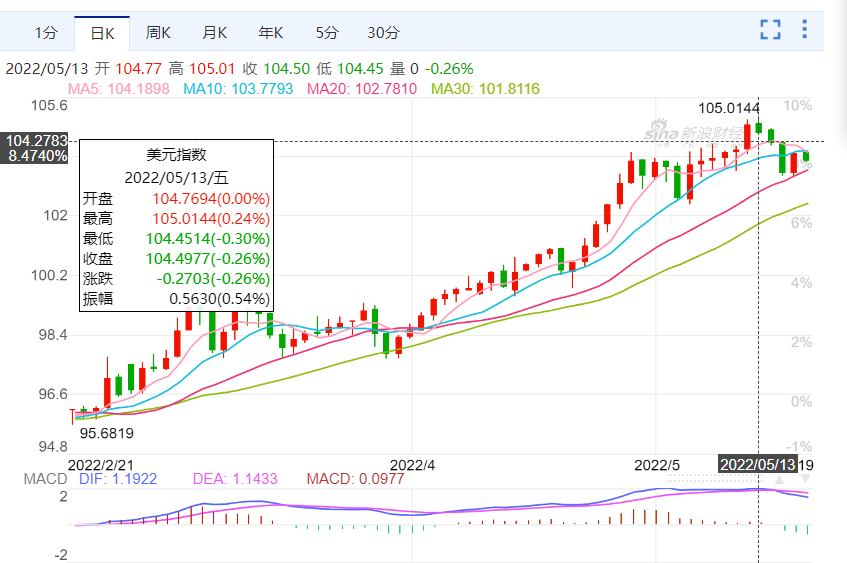847x563 pixels.
Task: Click the DIF: 1.1922 value
Action: click(118, 479)
